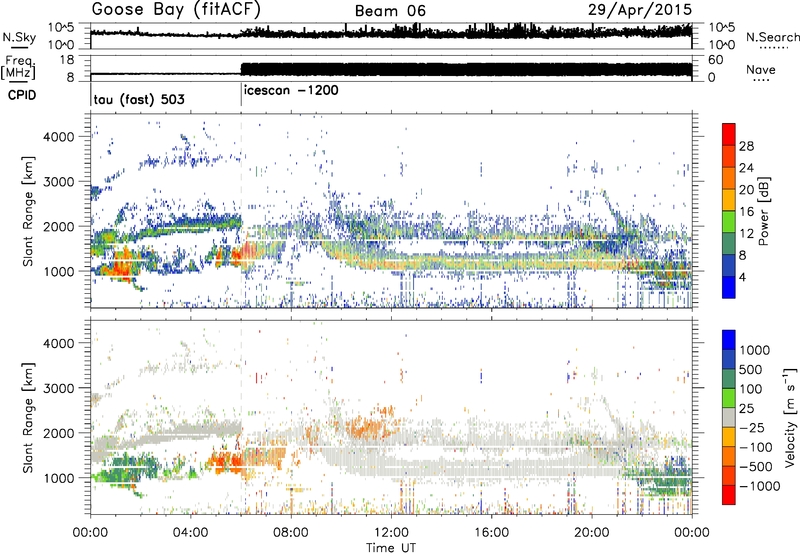The width and height of the screenshot is (800, 554).
Task: Click the '04:00' time tick label
Action: (x=190, y=533)
